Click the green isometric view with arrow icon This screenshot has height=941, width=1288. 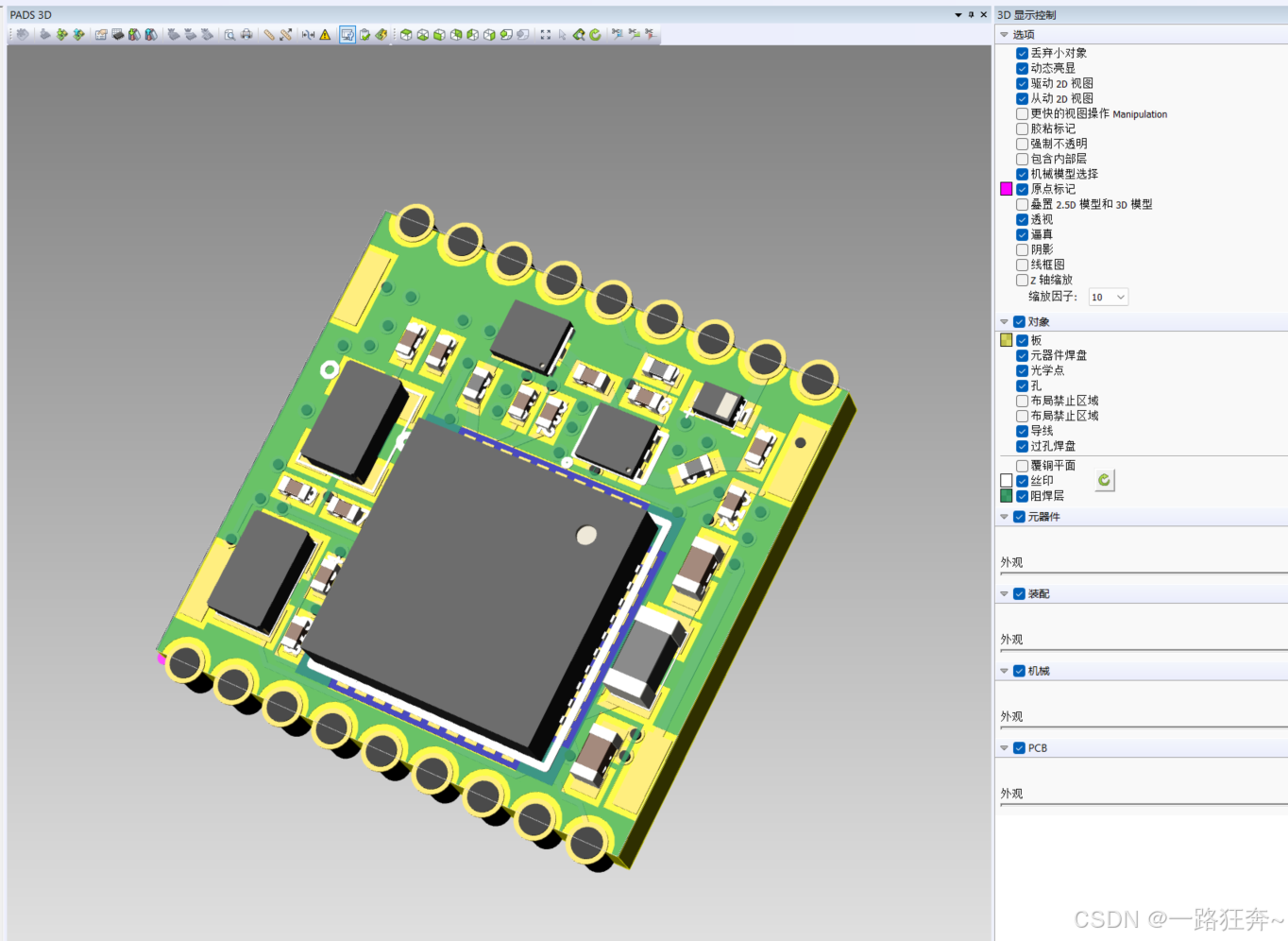[x=506, y=34]
